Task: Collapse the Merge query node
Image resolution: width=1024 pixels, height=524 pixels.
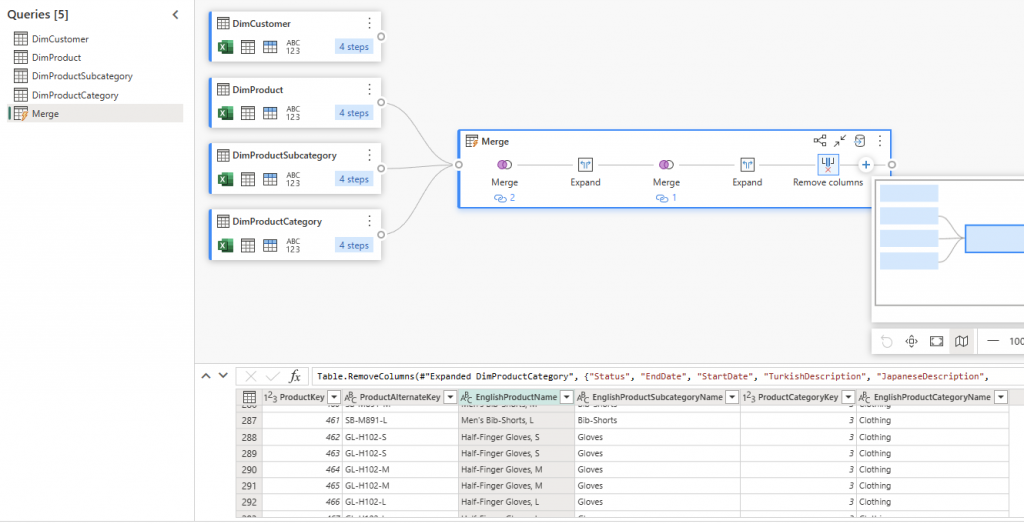Action: point(841,142)
